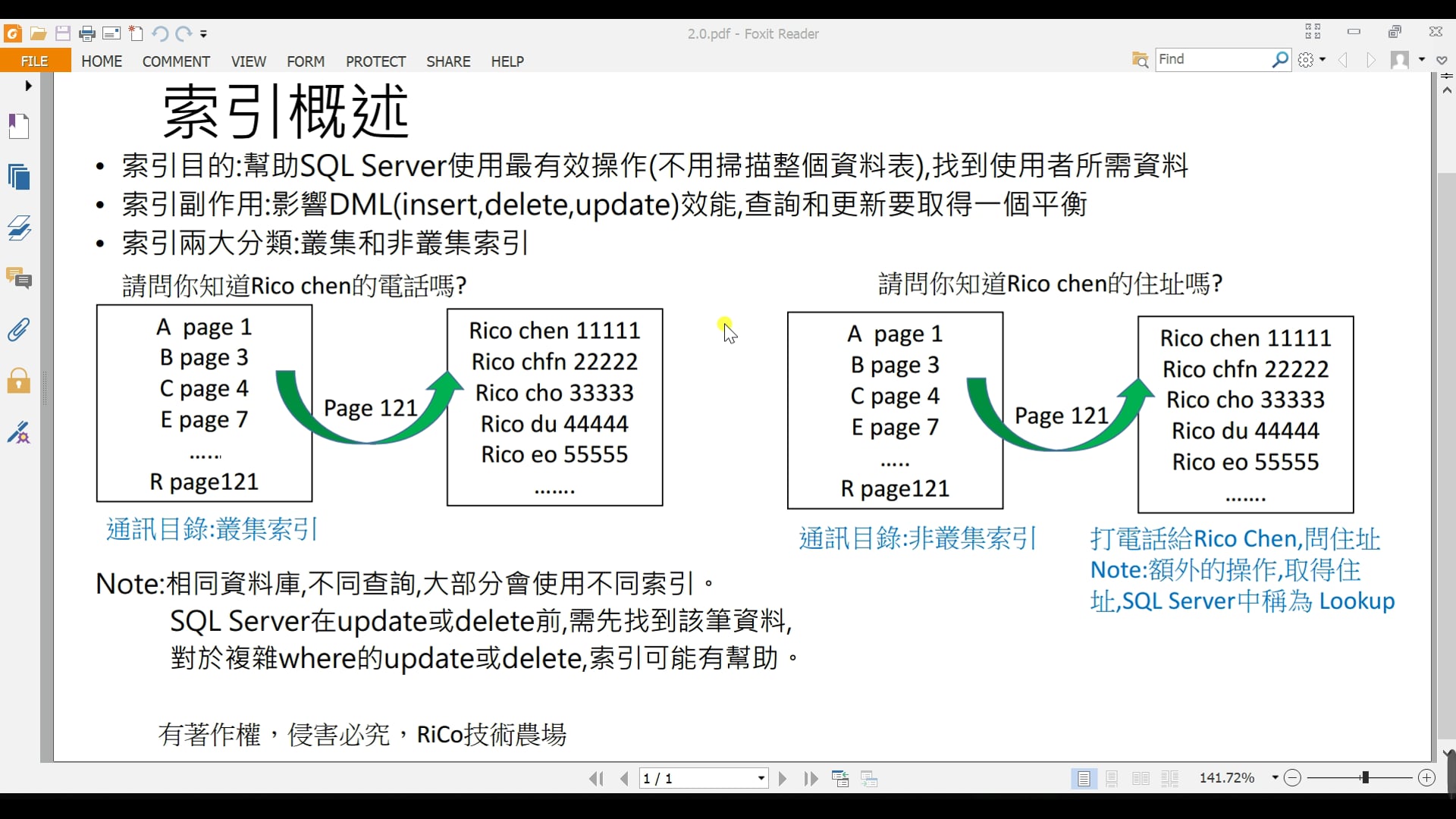Viewport: 1456px width, 819px height.
Task: Switch to continuous page view mode
Action: point(1112,778)
